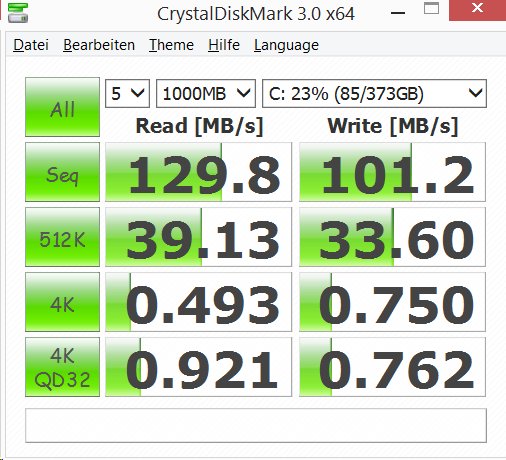
Task: Click the 4K read result 0.493
Action: click(199, 302)
